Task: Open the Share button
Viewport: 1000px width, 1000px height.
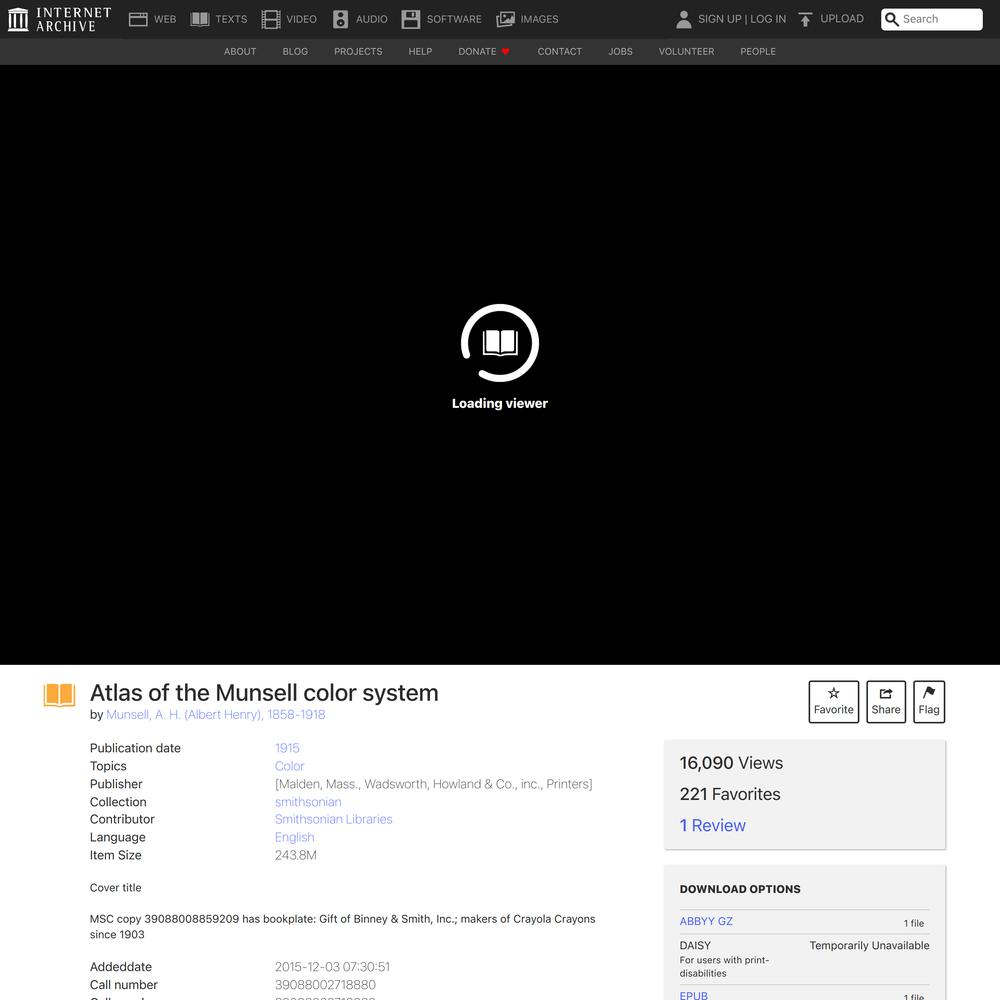Action: 886,702
